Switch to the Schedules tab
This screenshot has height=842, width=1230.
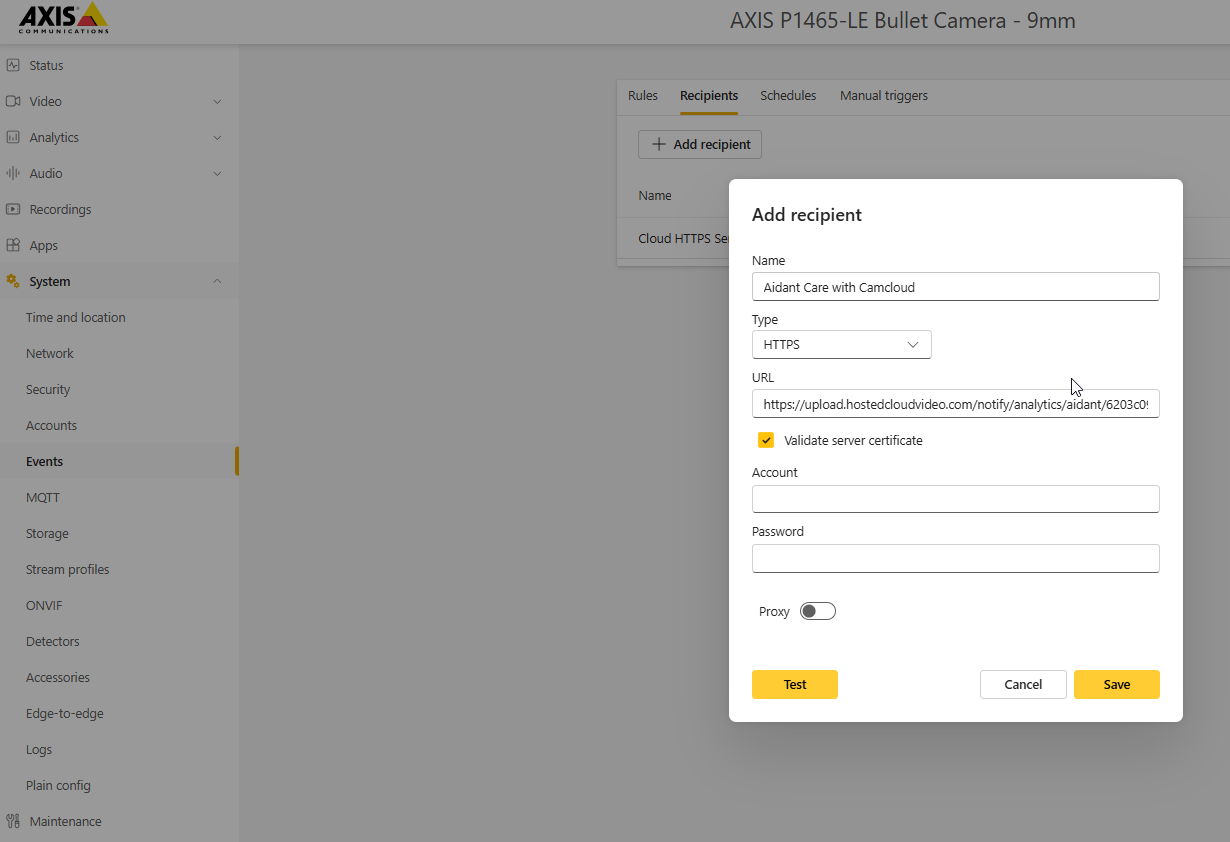click(788, 96)
